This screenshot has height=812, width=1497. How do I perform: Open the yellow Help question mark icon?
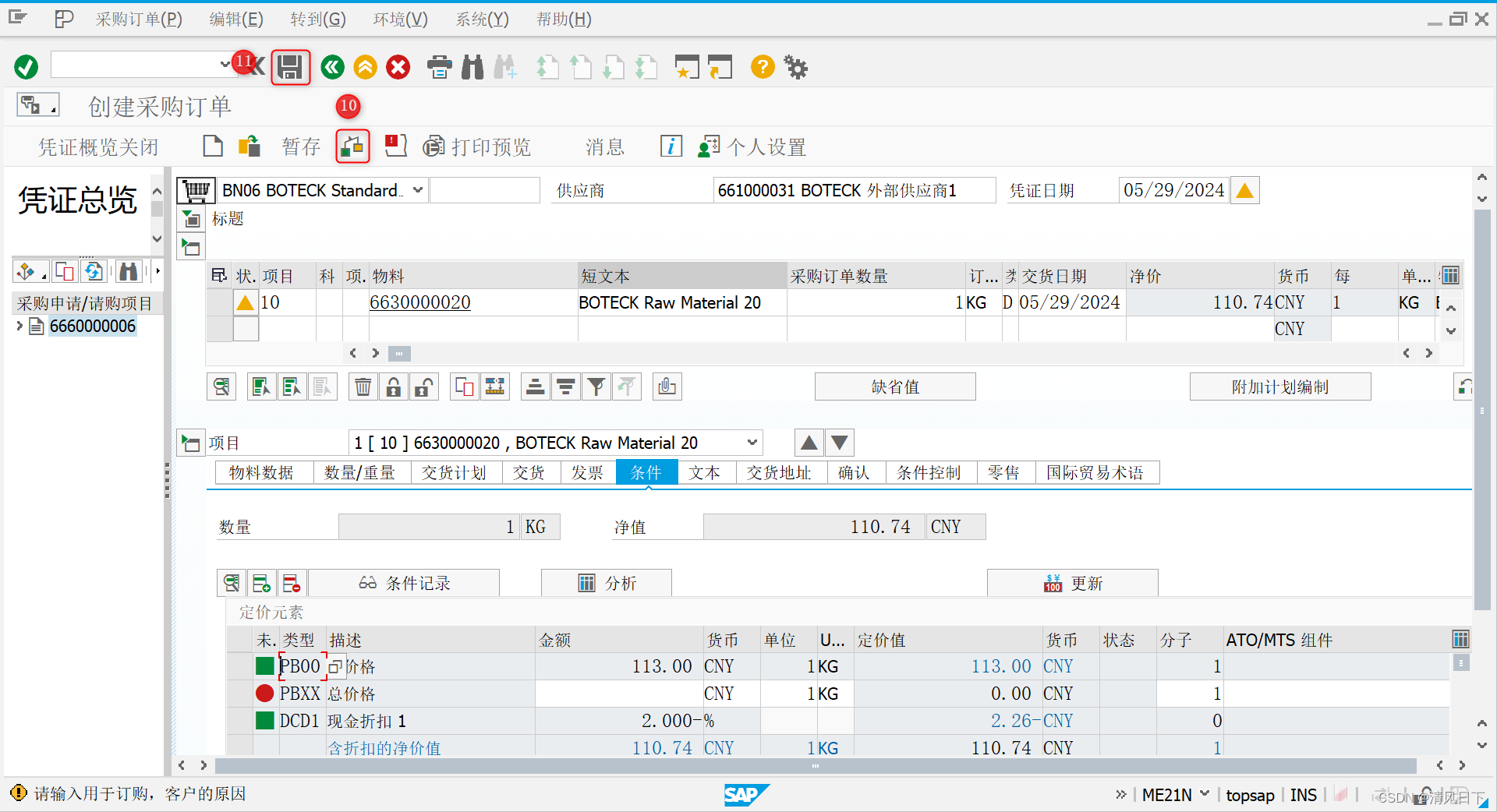(x=763, y=67)
